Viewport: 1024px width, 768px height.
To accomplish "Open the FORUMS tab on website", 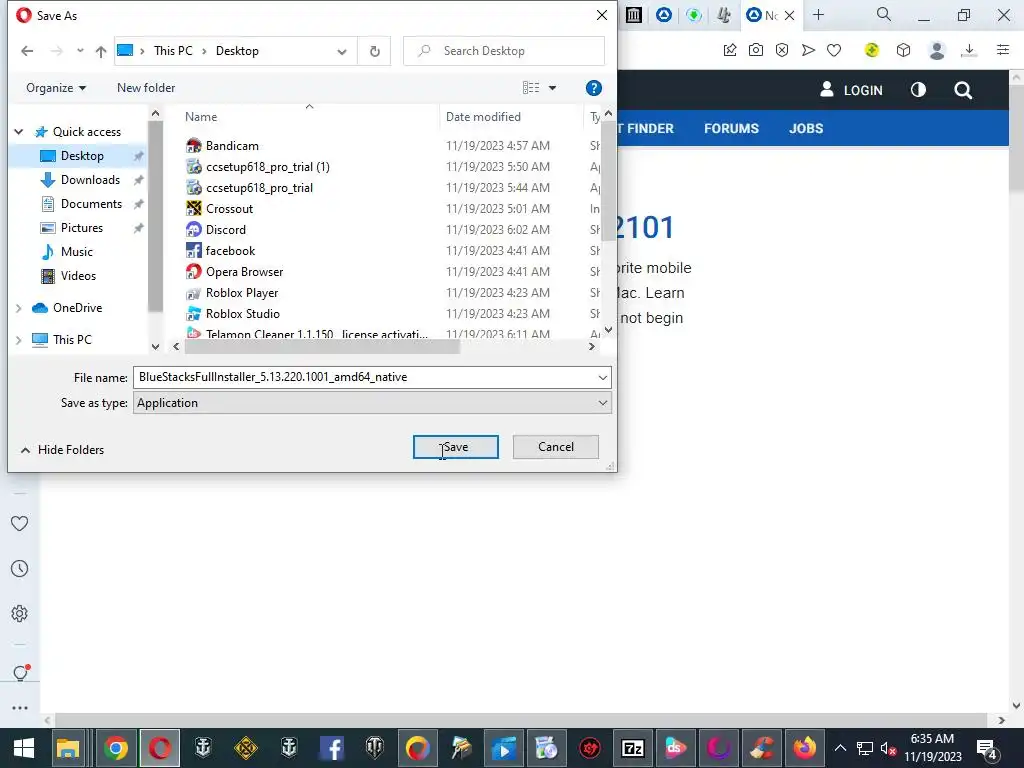I will (731, 129).
